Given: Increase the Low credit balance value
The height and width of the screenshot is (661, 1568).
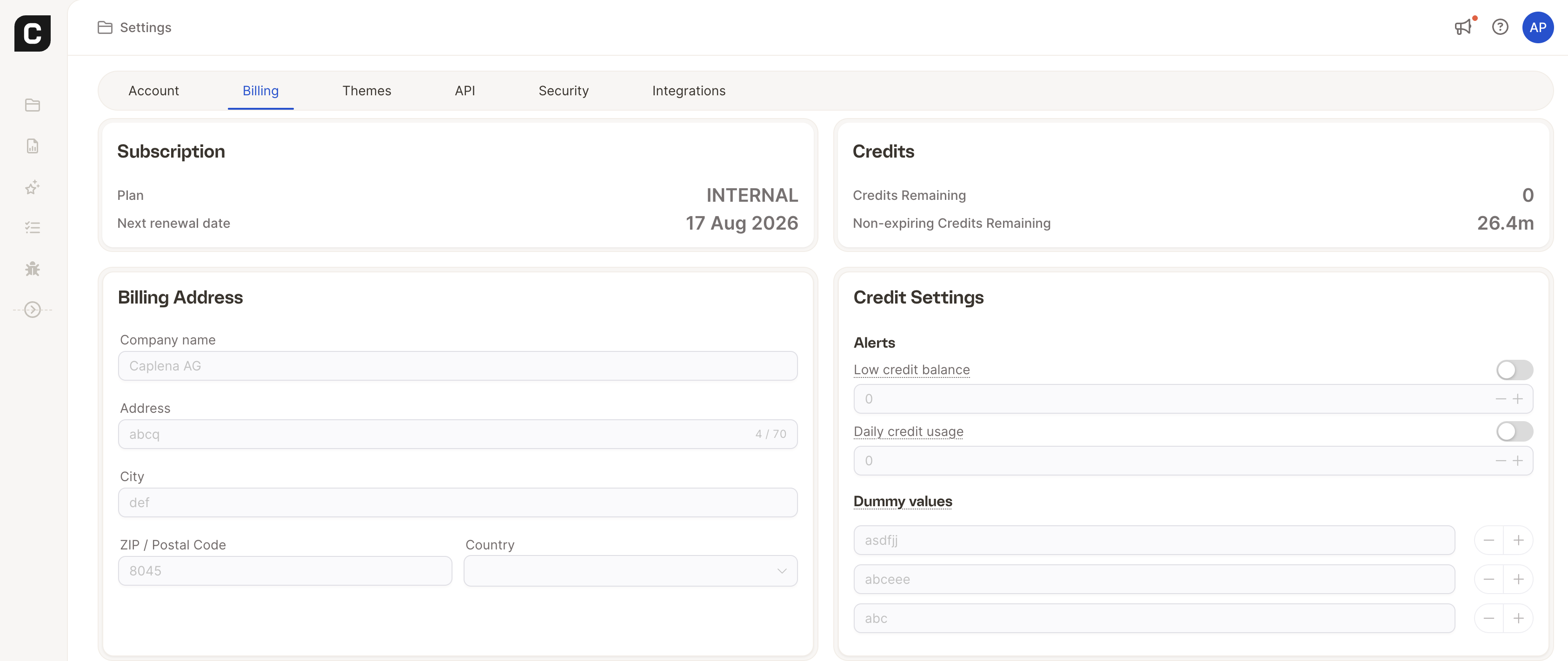Looking at the screenshot, I should 1518,399.
